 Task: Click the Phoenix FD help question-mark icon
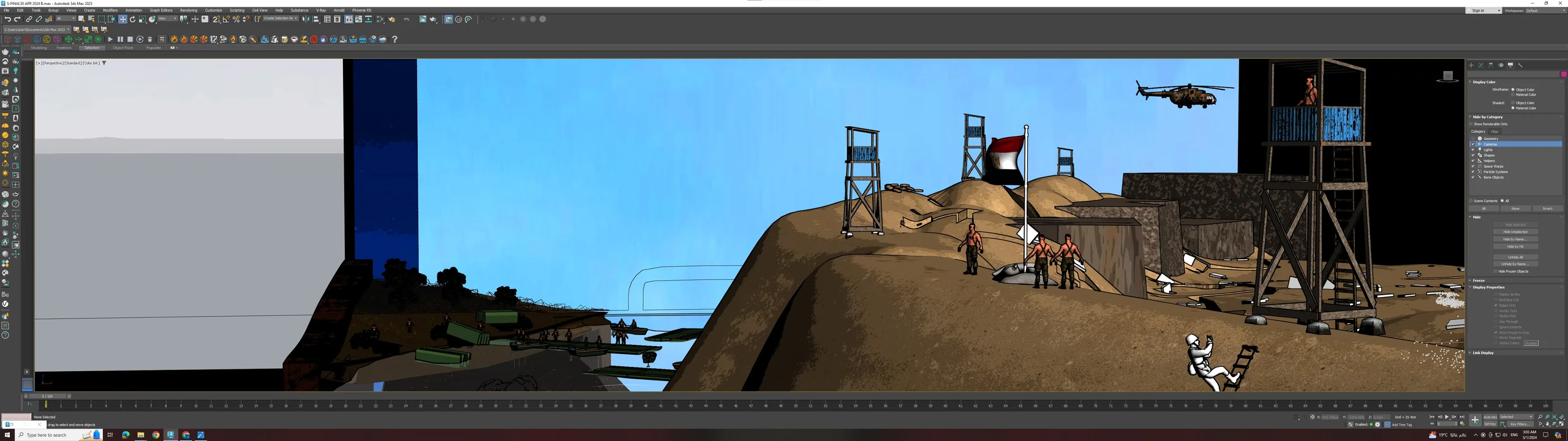tap(394, 39)
